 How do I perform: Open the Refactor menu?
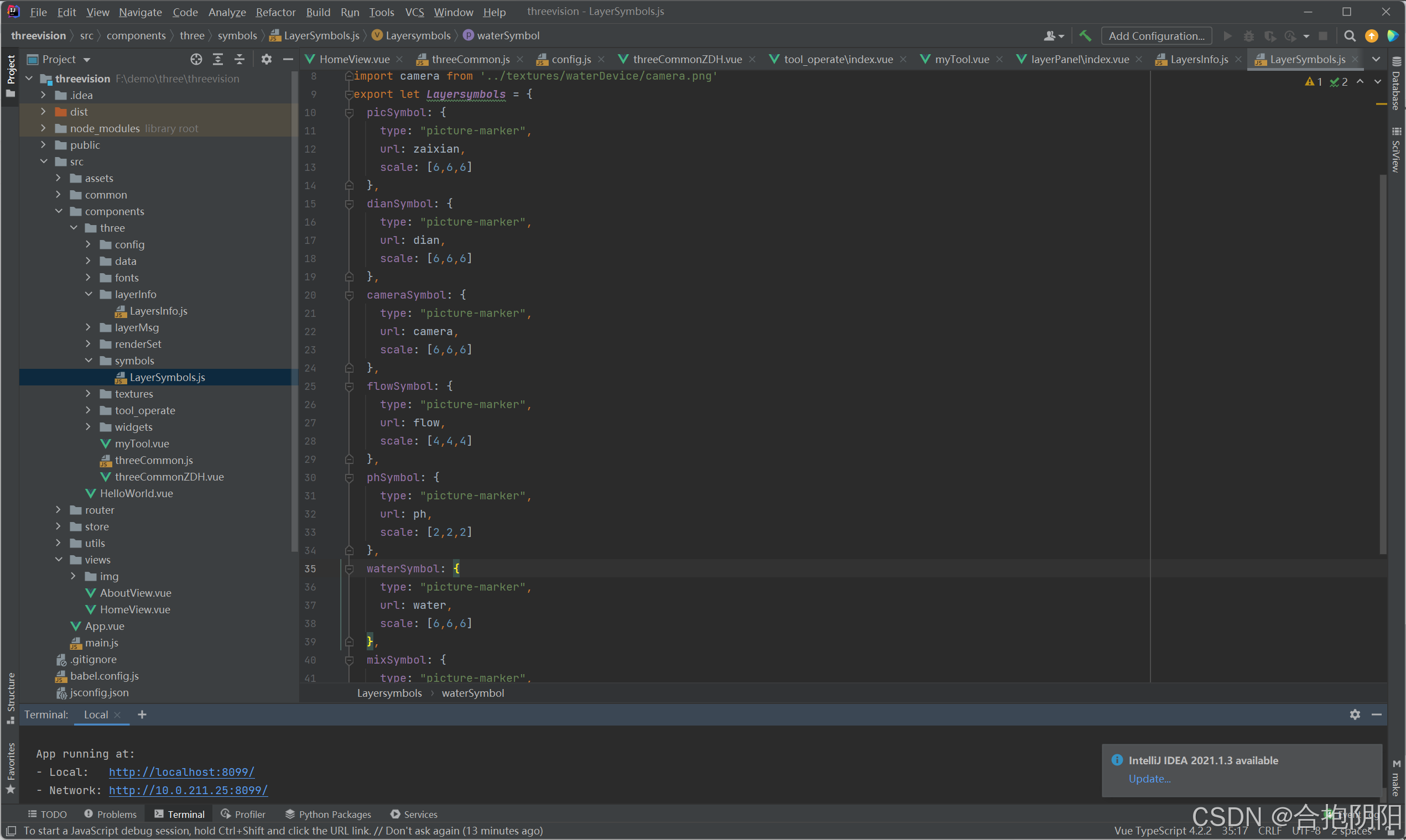point(275,12)
